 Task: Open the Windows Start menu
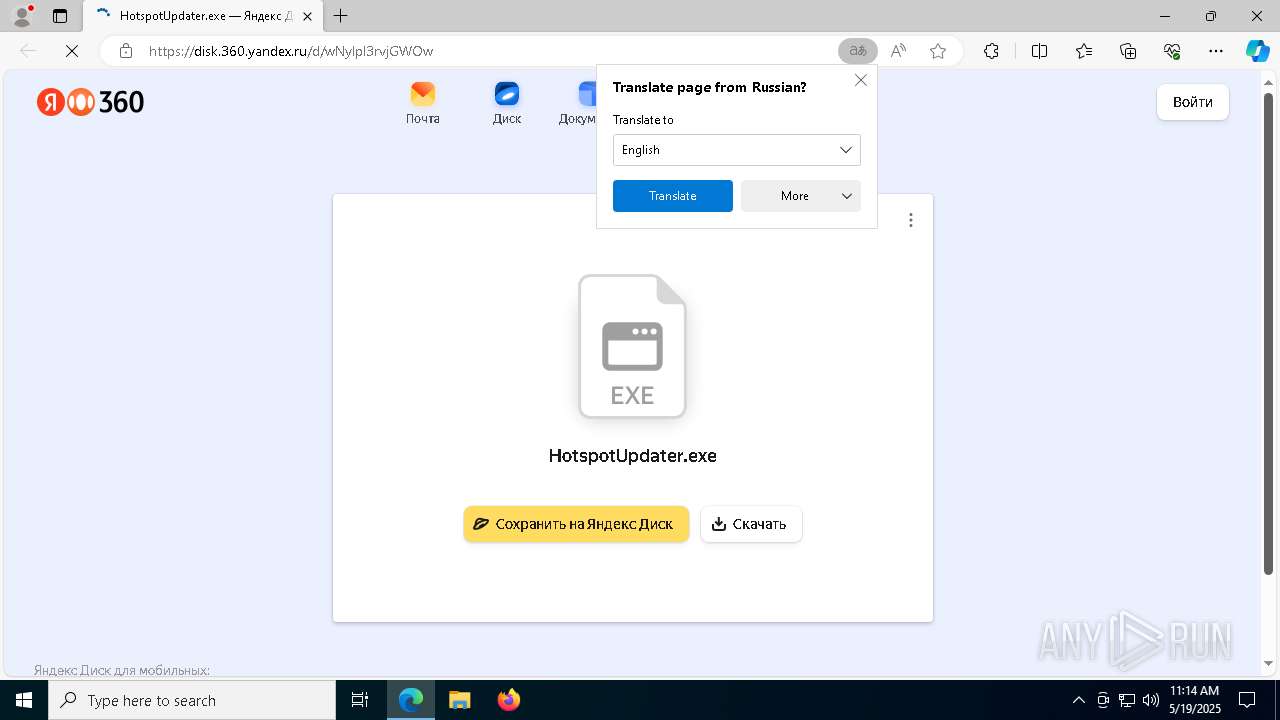coord(24,700)
